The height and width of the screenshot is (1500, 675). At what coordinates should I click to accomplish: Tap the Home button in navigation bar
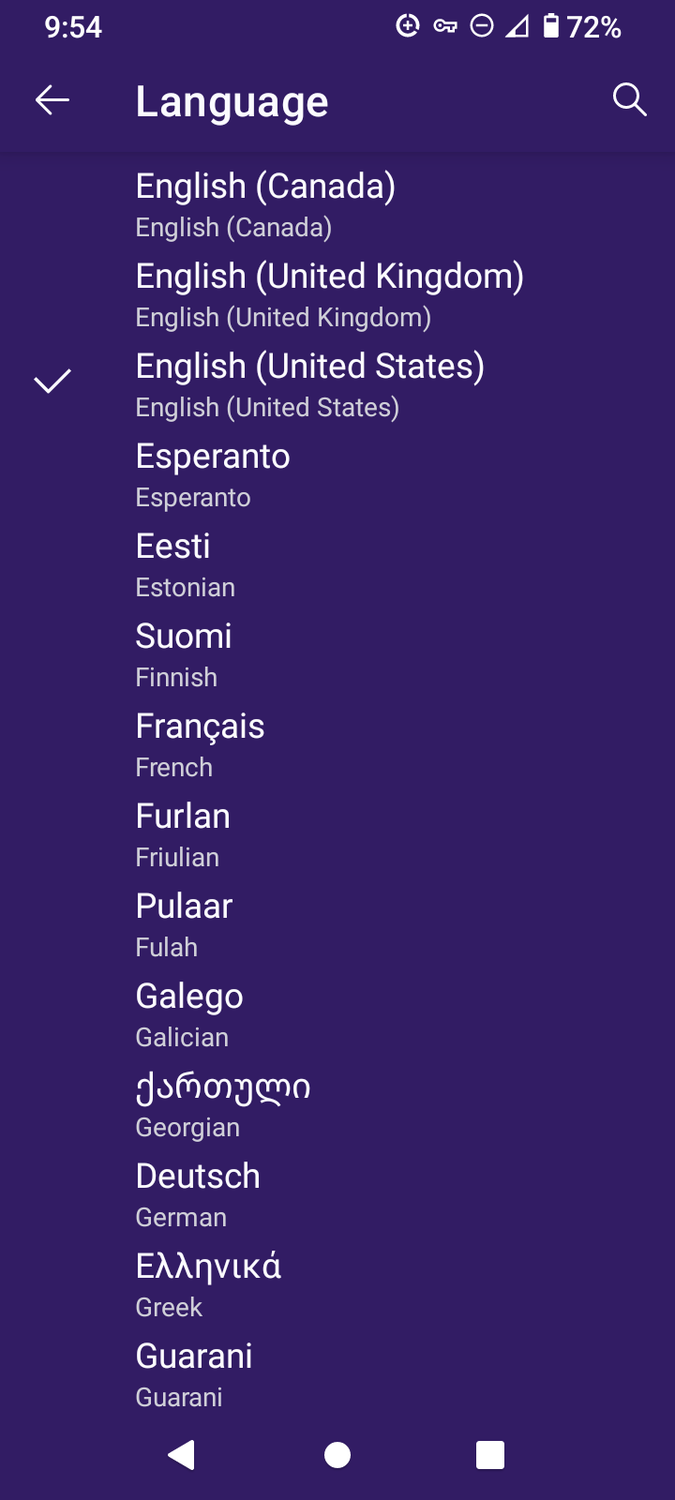[337, 1455]
